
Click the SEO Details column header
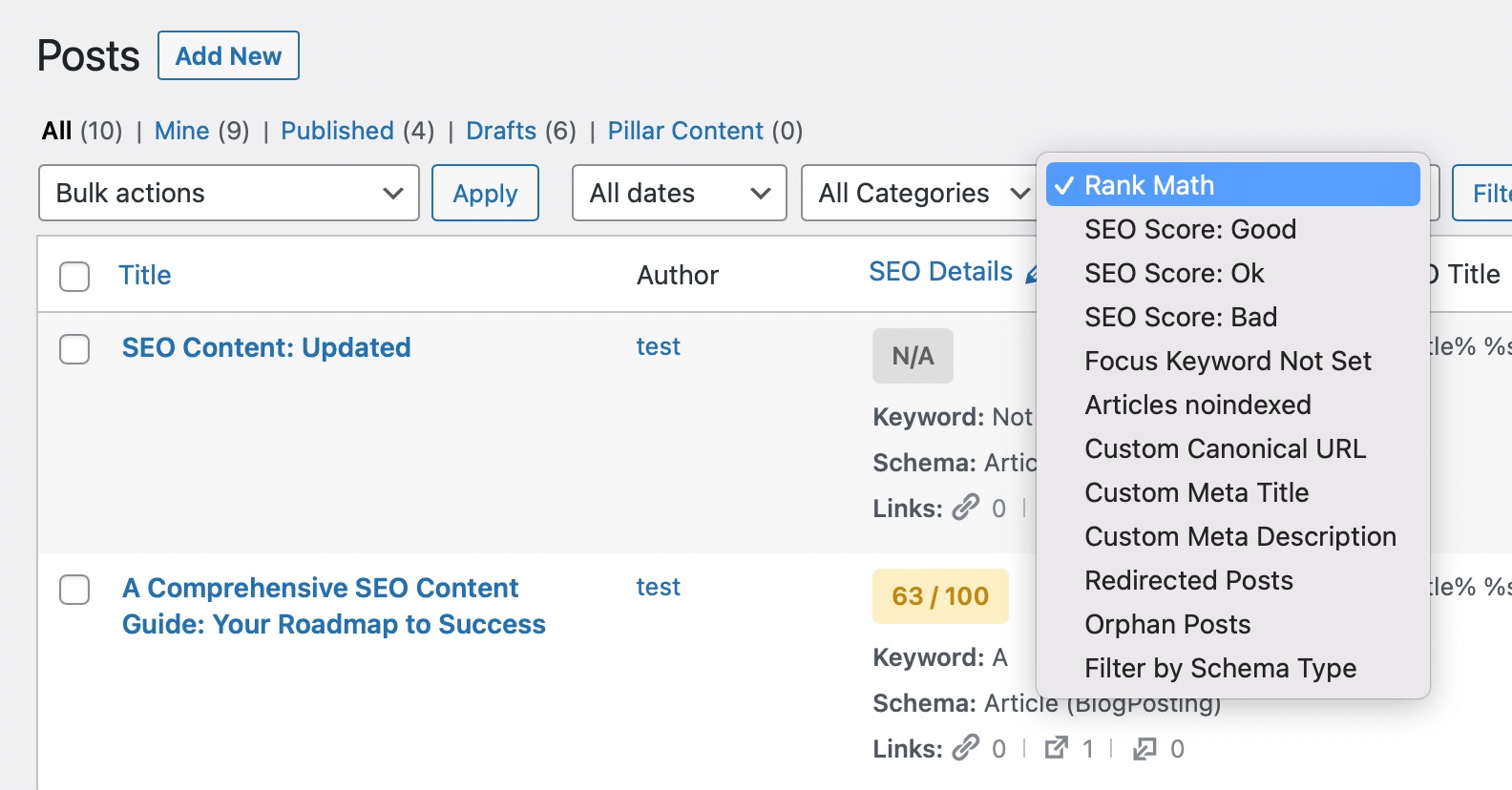(940, 272)
